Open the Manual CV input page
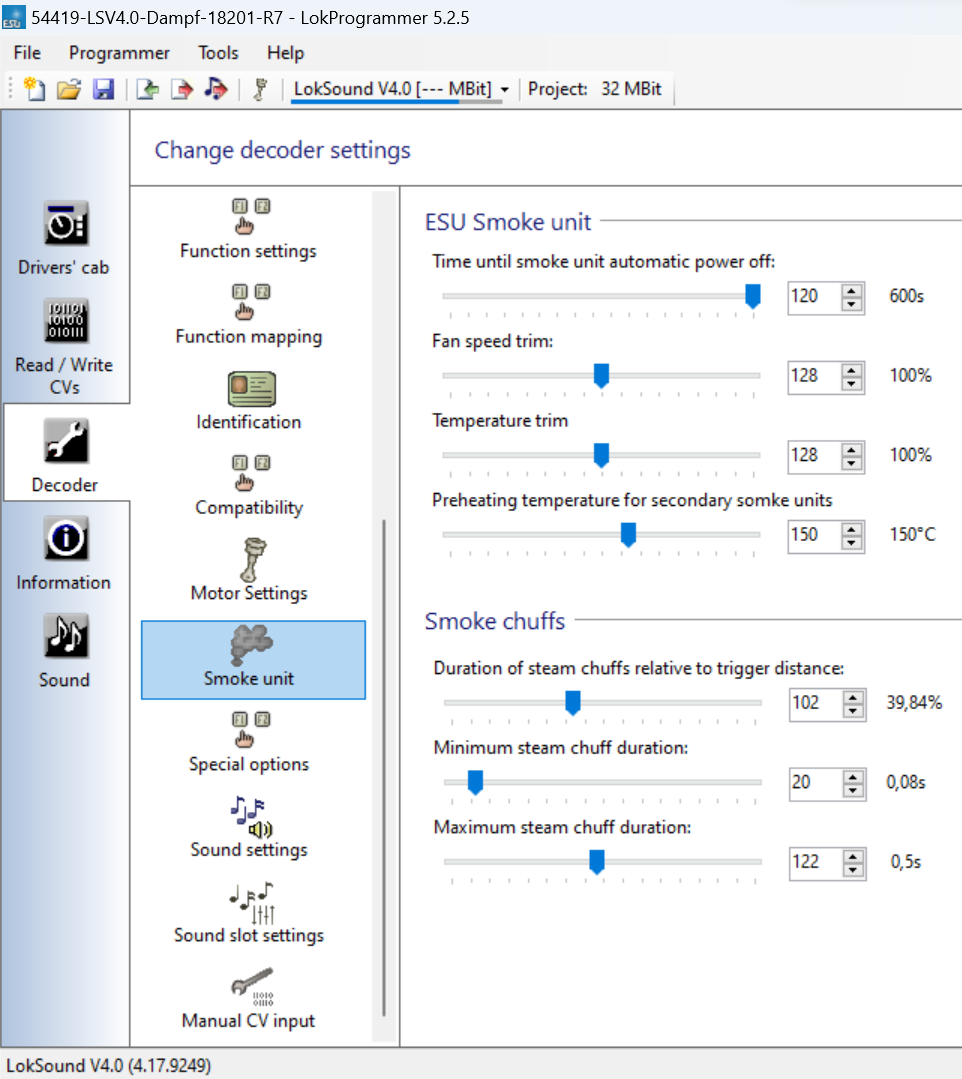This screenshot has width=962, height=1079. tap(248, 998)
